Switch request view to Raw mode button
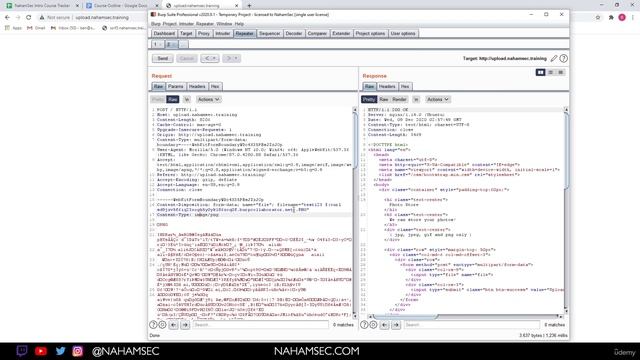Image resolution: width=640 pixels, height=360 pixels. point(173,99)
